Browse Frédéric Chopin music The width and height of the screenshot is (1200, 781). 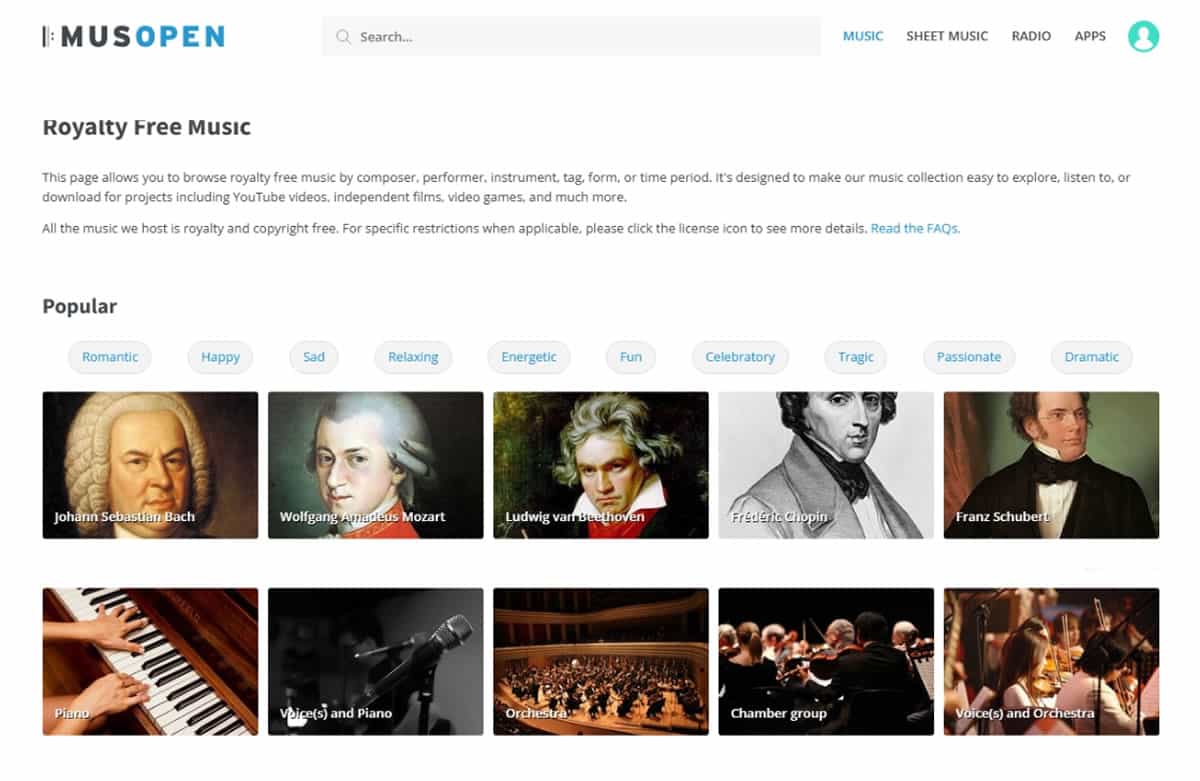pyautogui.click(x=826, y=465)
